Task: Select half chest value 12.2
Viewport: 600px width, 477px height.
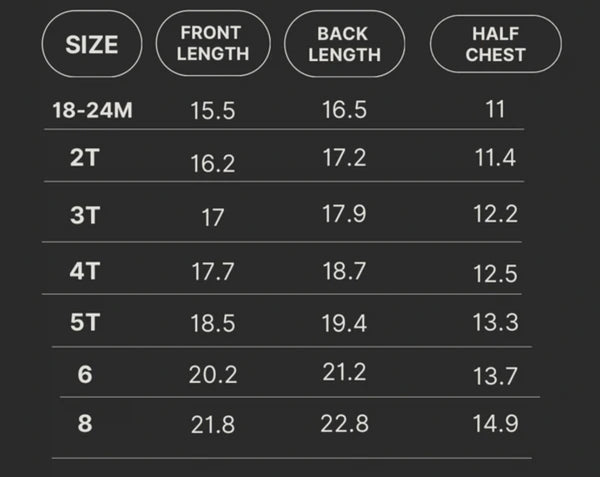Action: tap(496, 213)
